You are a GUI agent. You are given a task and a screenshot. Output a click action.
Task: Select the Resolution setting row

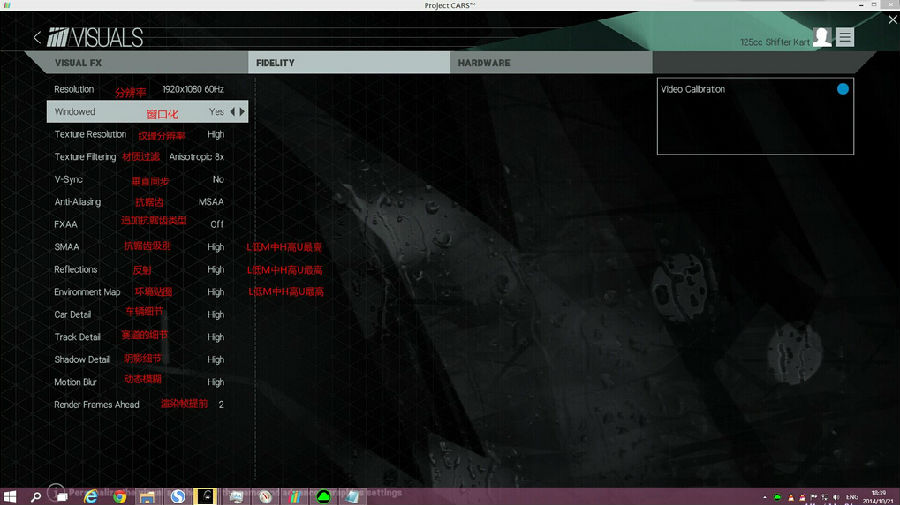[x=148, y=89]
